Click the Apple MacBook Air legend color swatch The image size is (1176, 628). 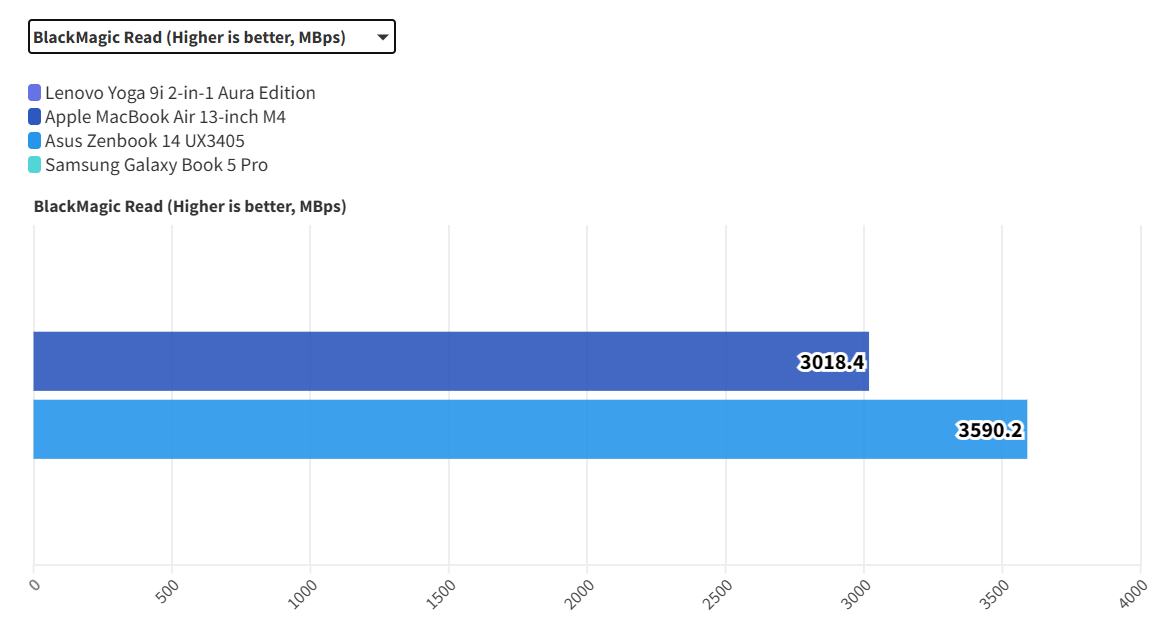(x=35, y=117)
